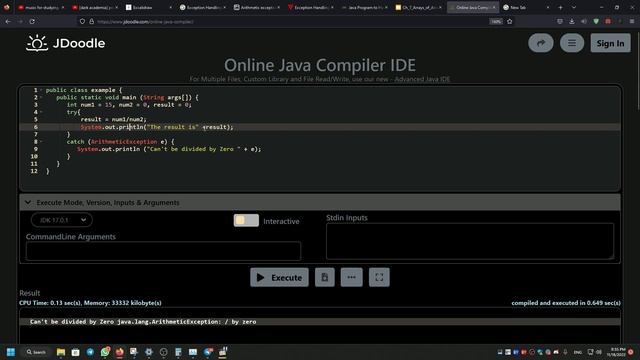Click the CPU Time and Memory status text

tap(90, 303)
